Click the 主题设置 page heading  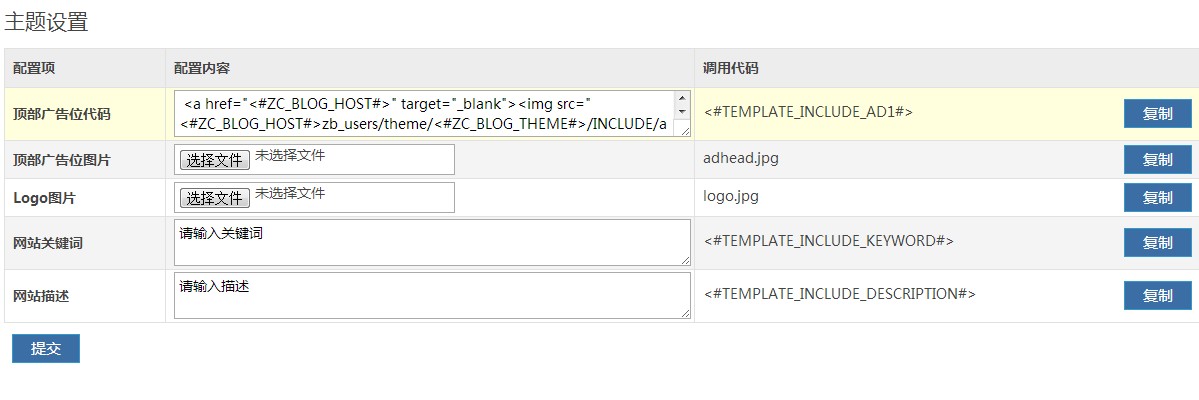pyautogui.click(x=46, y=21)
